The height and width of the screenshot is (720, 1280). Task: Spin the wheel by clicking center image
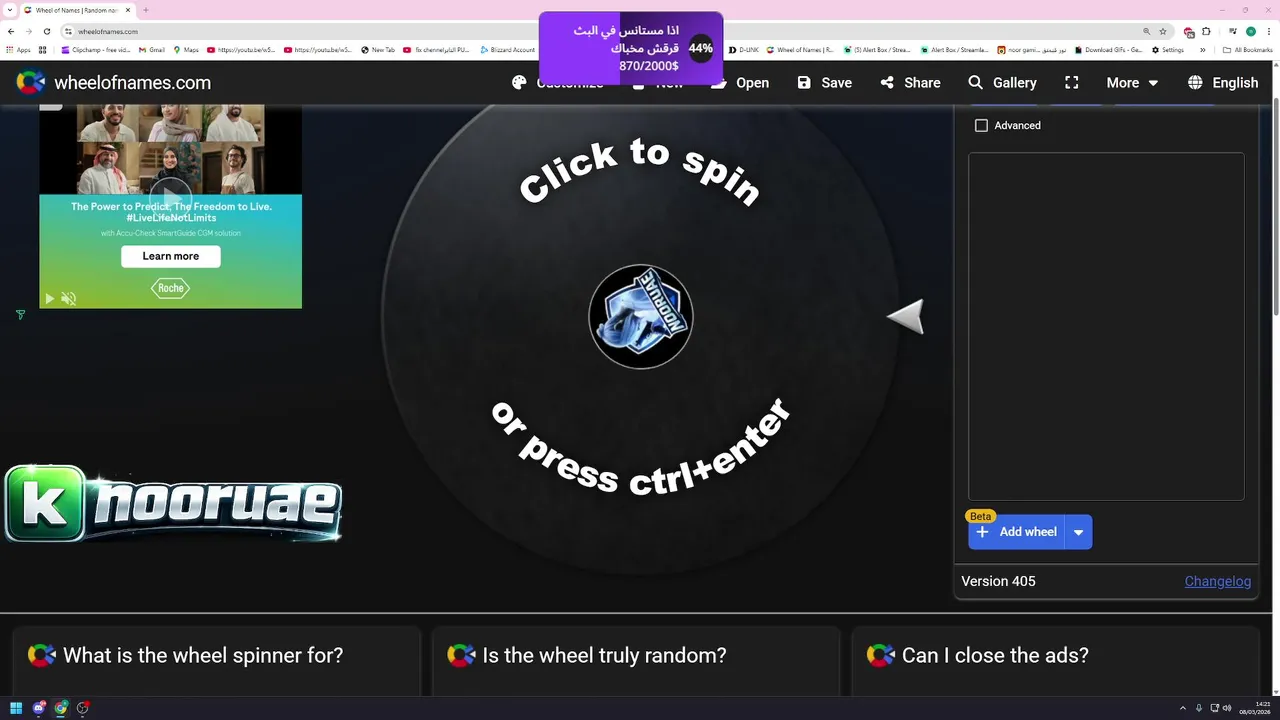[640, 316]
